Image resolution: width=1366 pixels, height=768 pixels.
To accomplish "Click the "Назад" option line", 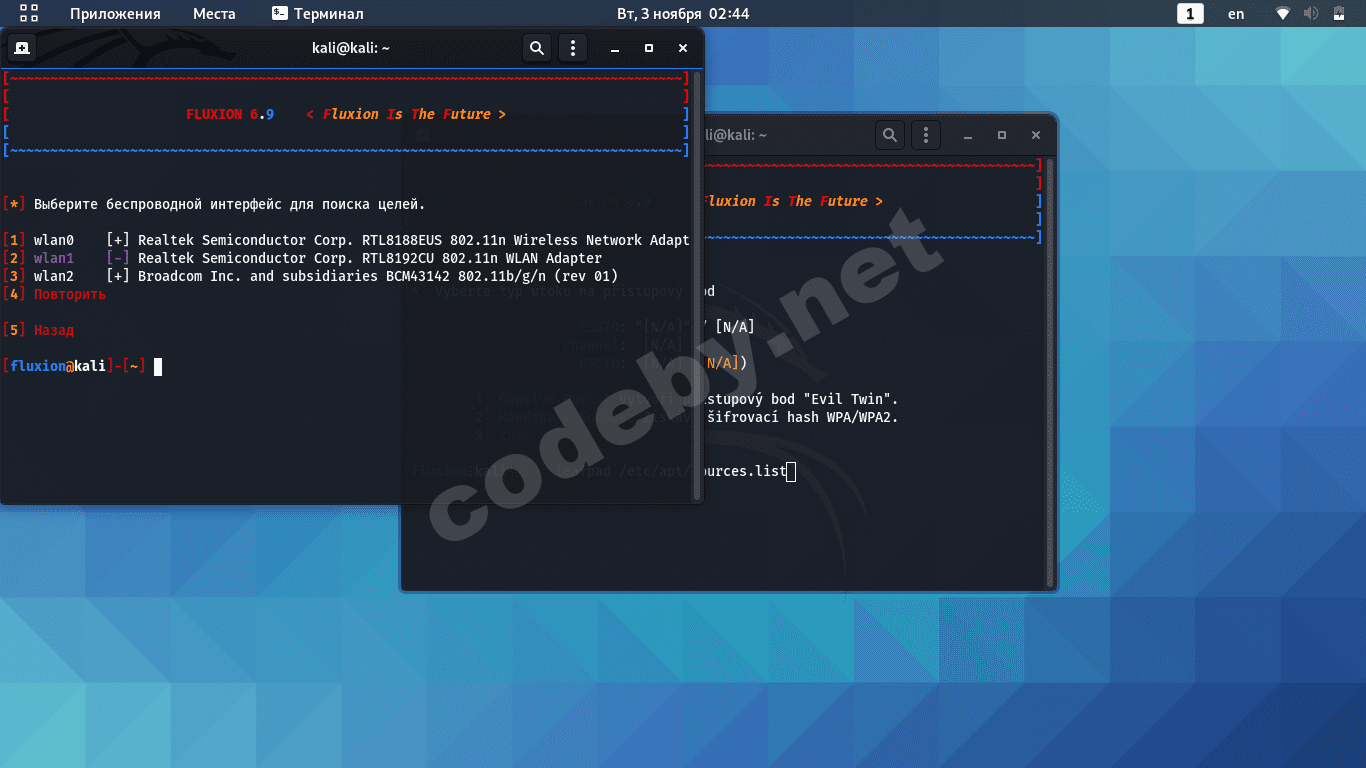I will point(39,330).
